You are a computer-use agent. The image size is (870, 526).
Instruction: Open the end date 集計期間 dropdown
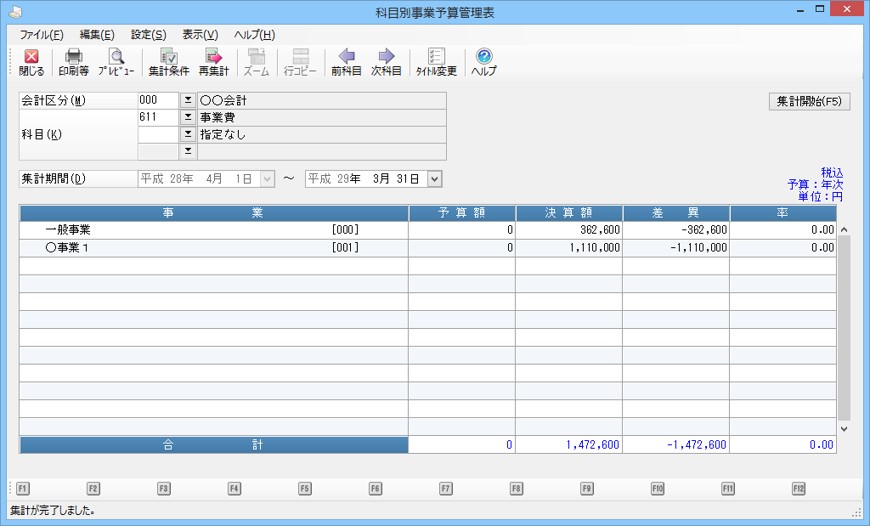(434, 179)
